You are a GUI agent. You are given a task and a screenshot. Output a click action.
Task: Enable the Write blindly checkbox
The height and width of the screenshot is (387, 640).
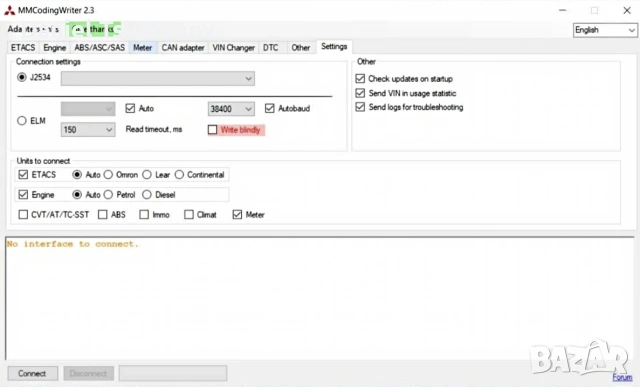(213, 129)
